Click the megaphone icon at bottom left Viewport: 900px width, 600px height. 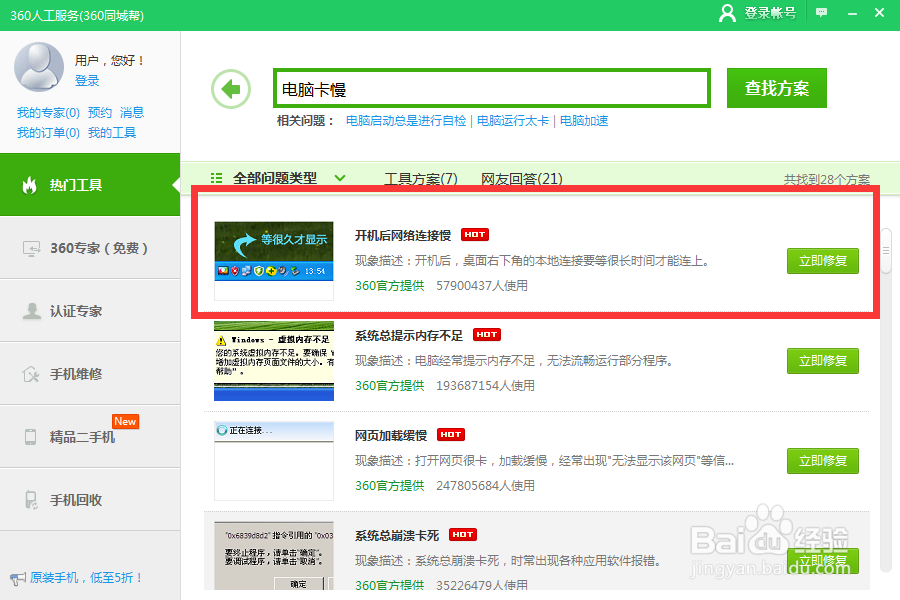click(18, 578)
